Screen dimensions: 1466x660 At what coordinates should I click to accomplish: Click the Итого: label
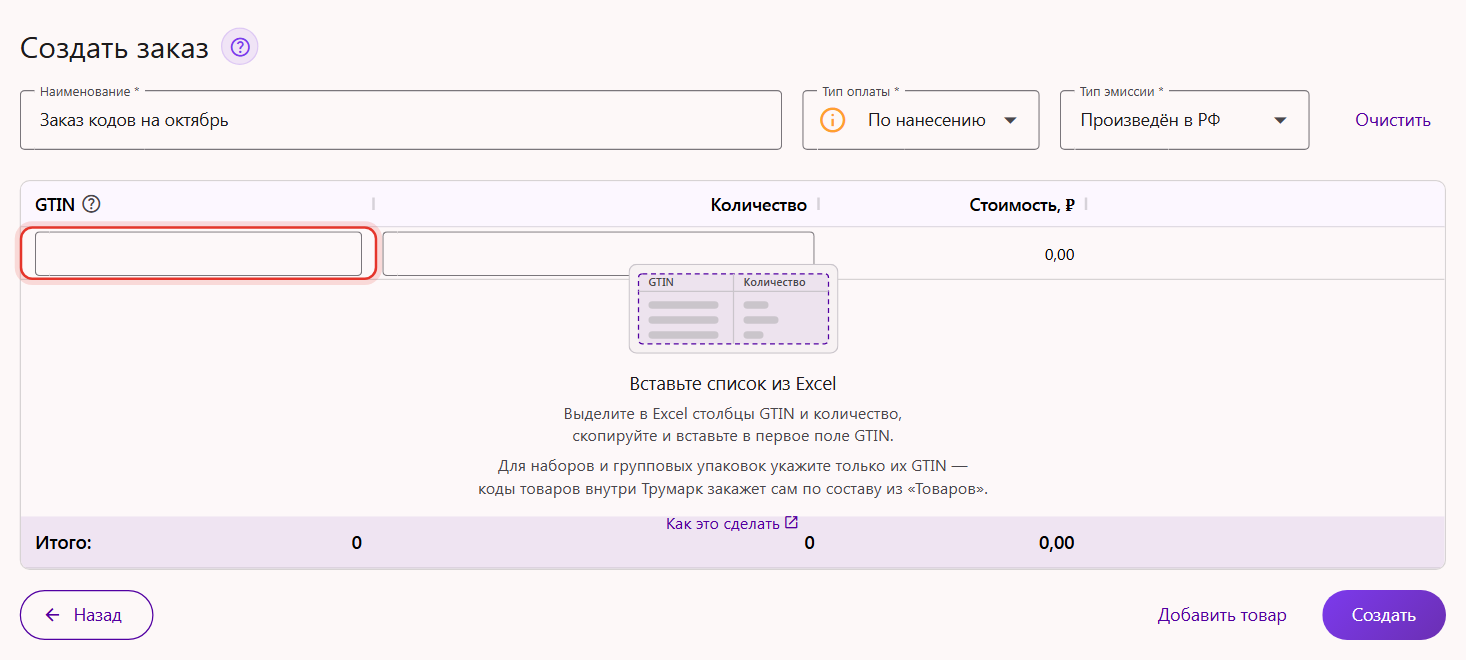63,543
